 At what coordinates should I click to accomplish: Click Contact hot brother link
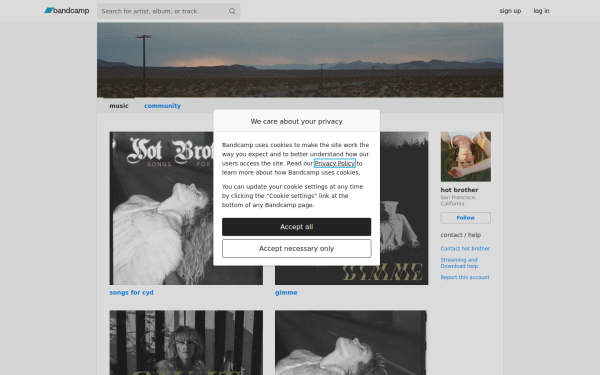(465, 249)
